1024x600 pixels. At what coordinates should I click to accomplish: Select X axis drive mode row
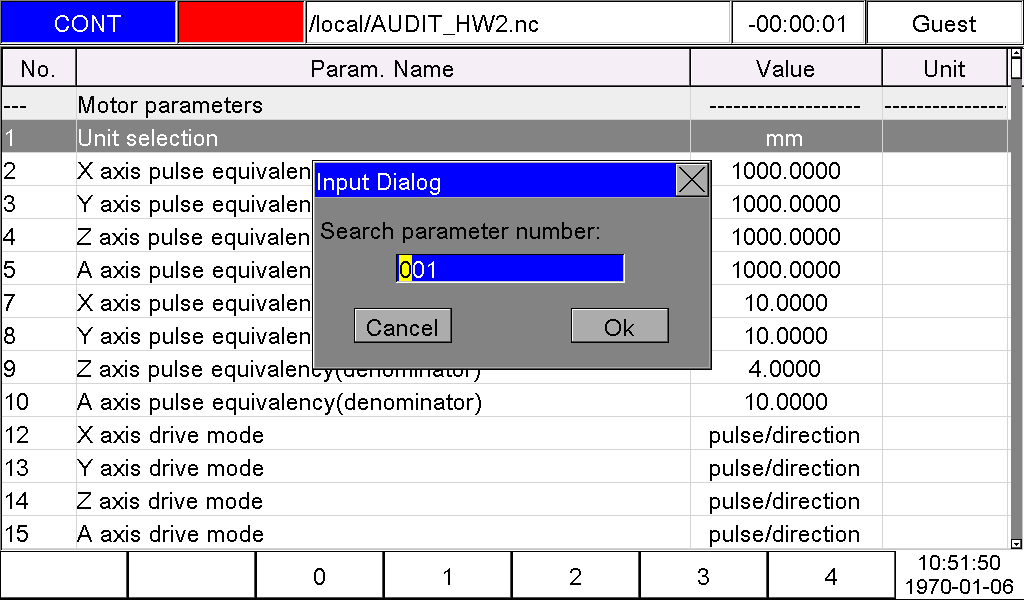tap(505, 435)
